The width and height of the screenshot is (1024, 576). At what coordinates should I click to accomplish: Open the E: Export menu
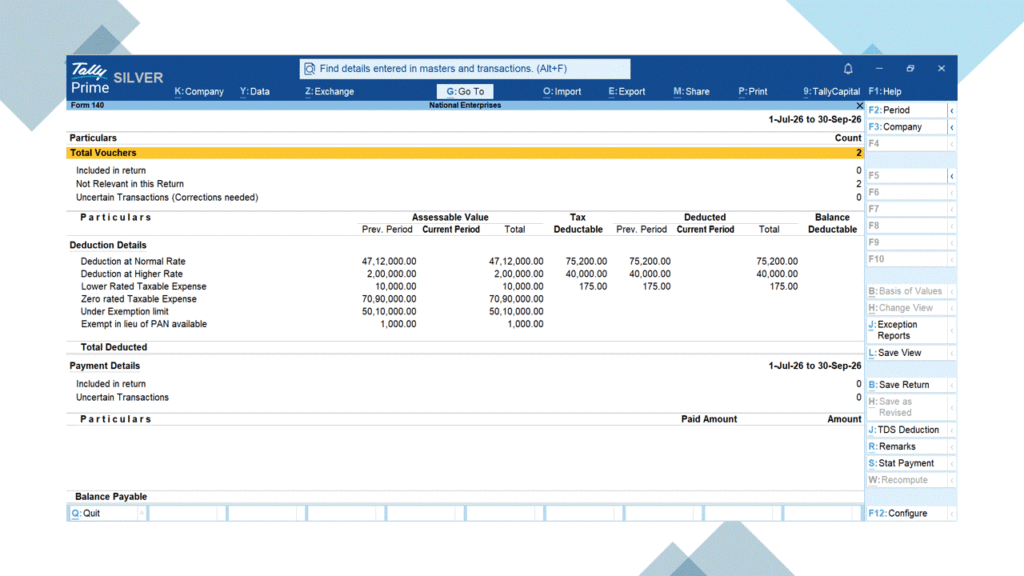[x=627, y=91]
